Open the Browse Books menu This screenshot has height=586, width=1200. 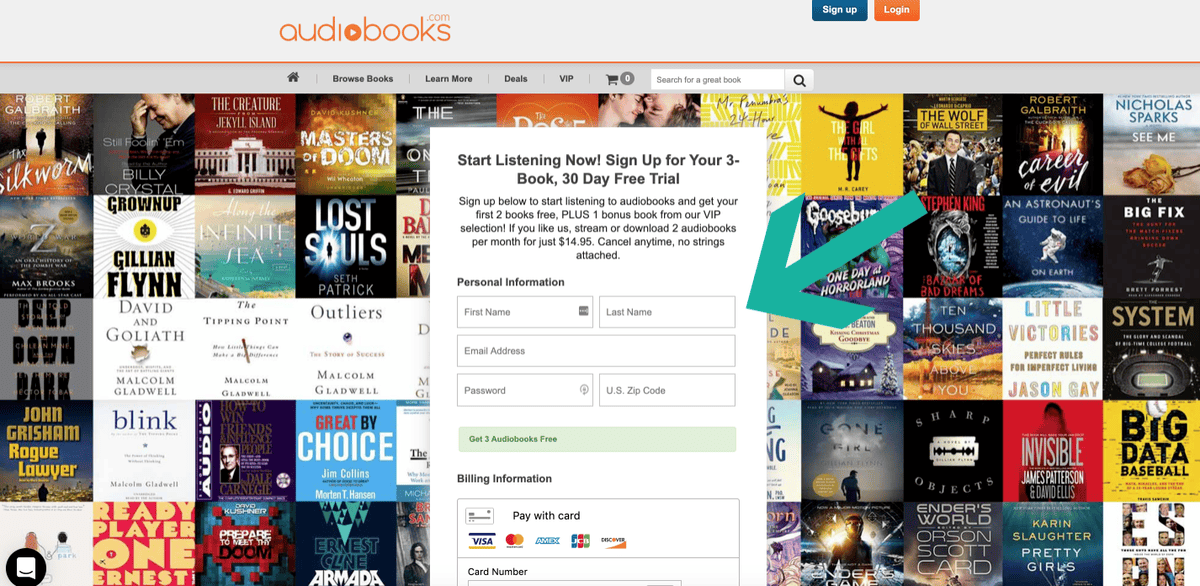pyautogui.click(x=363, y=79)
